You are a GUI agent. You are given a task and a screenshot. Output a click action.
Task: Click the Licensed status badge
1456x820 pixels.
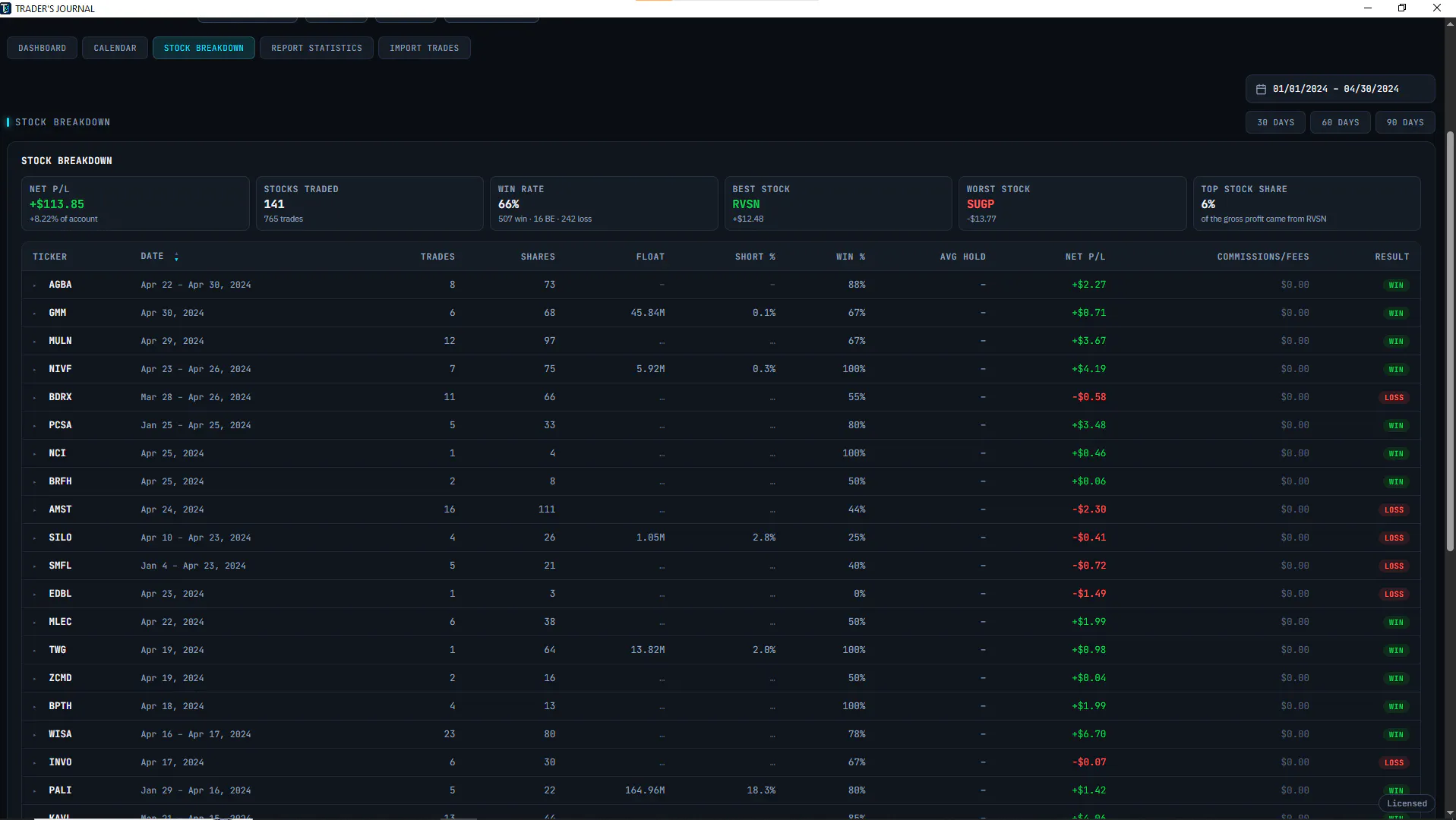tap(1407, 803)
